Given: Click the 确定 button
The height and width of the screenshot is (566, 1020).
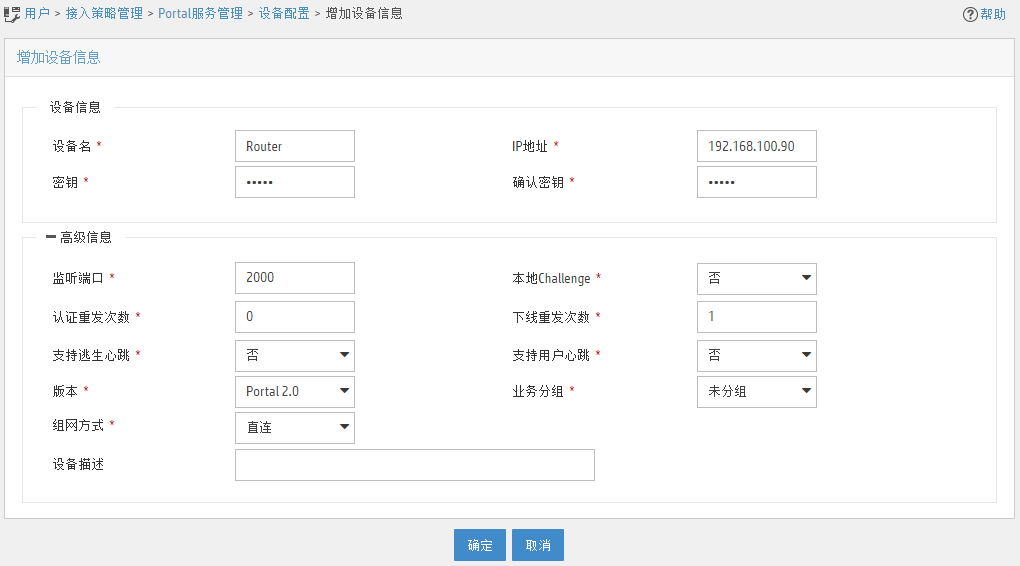Looking at the screenshot, I should [480, 545].
